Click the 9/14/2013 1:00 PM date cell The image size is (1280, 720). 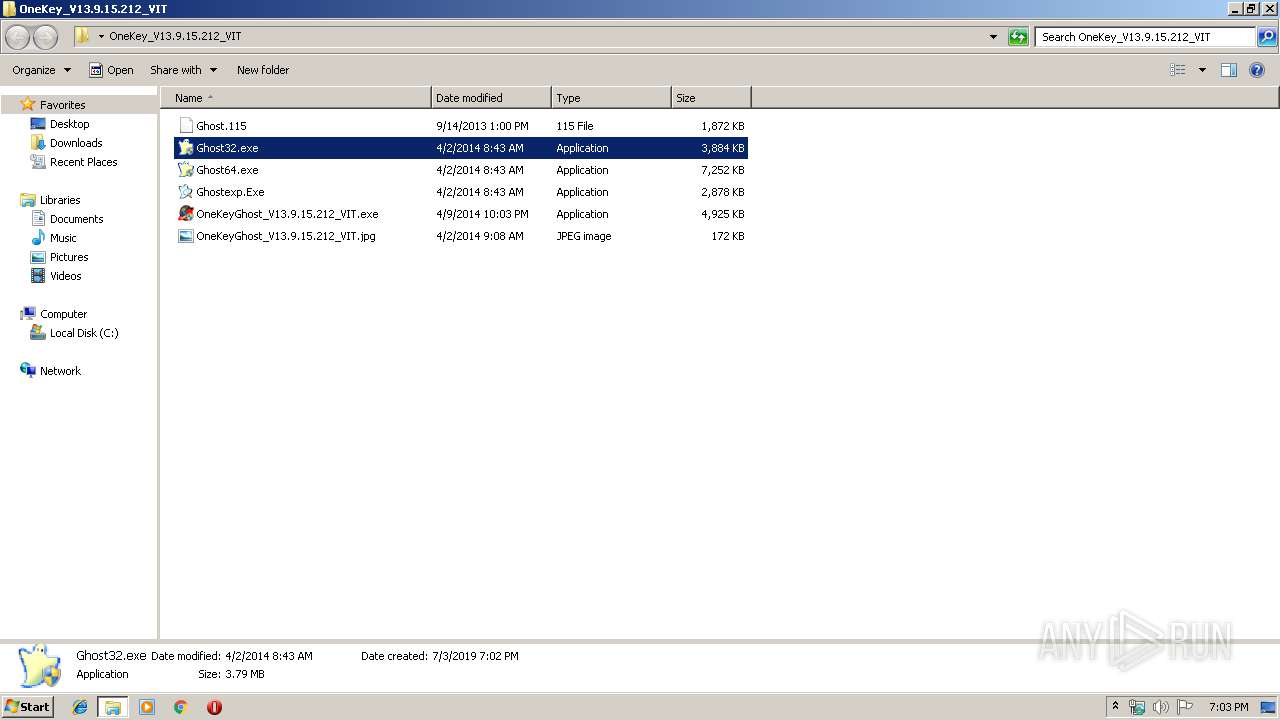(x=482, y=126)
